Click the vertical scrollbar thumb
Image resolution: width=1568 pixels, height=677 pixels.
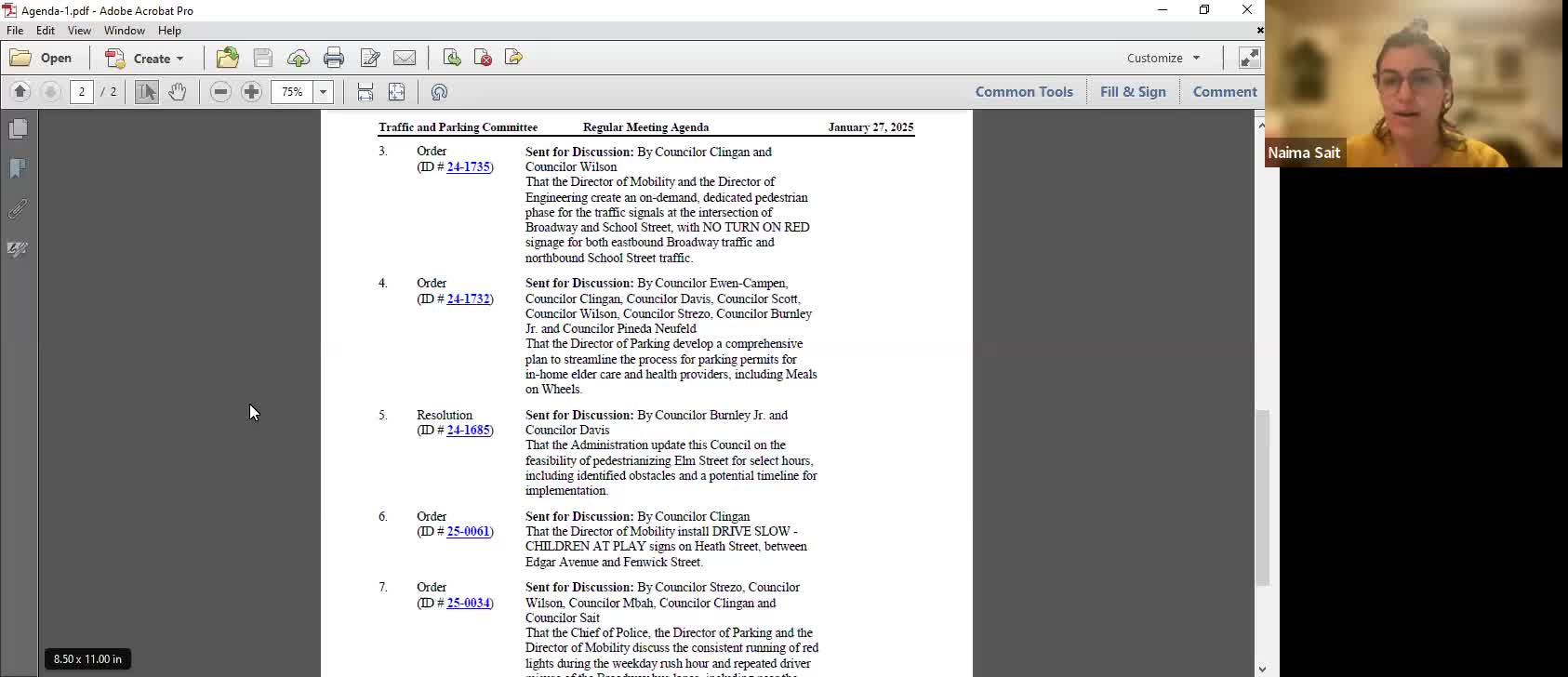click(x=1262, y=498)
